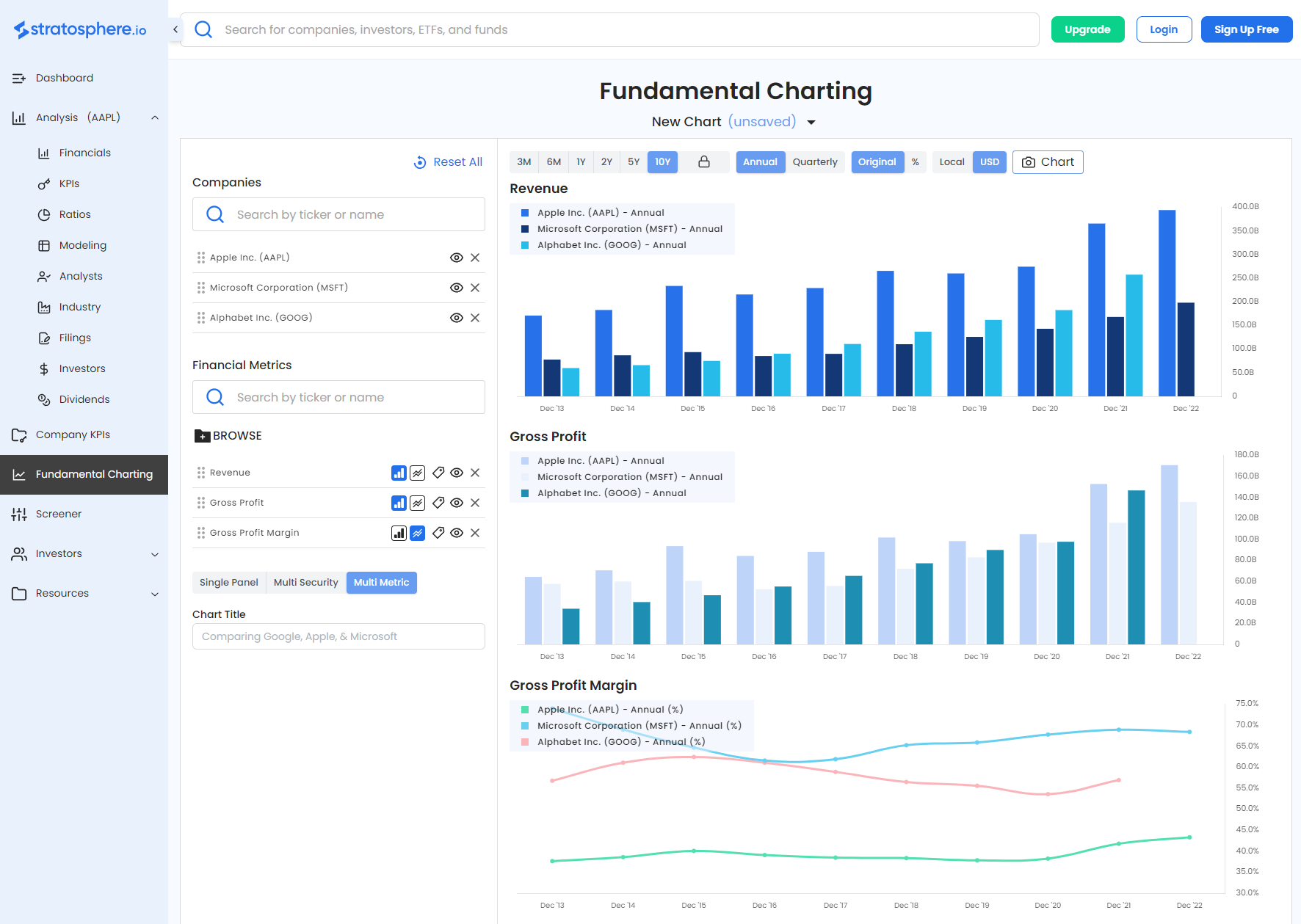The image size is (1301, 924).
Task: Hide Apple Inc. using the eye icon
Action: click(456, 258)
